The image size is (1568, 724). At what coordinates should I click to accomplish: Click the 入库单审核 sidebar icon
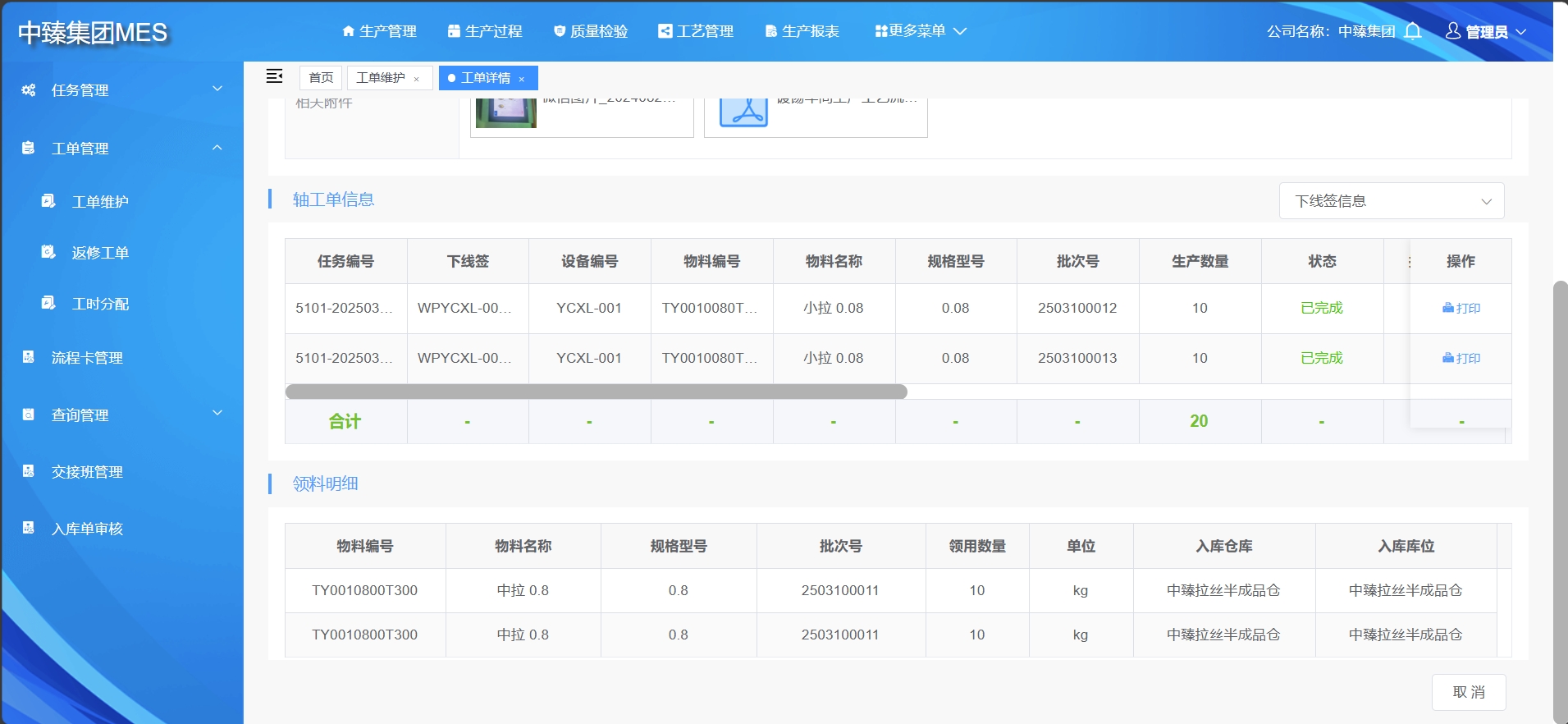(29, 528)
